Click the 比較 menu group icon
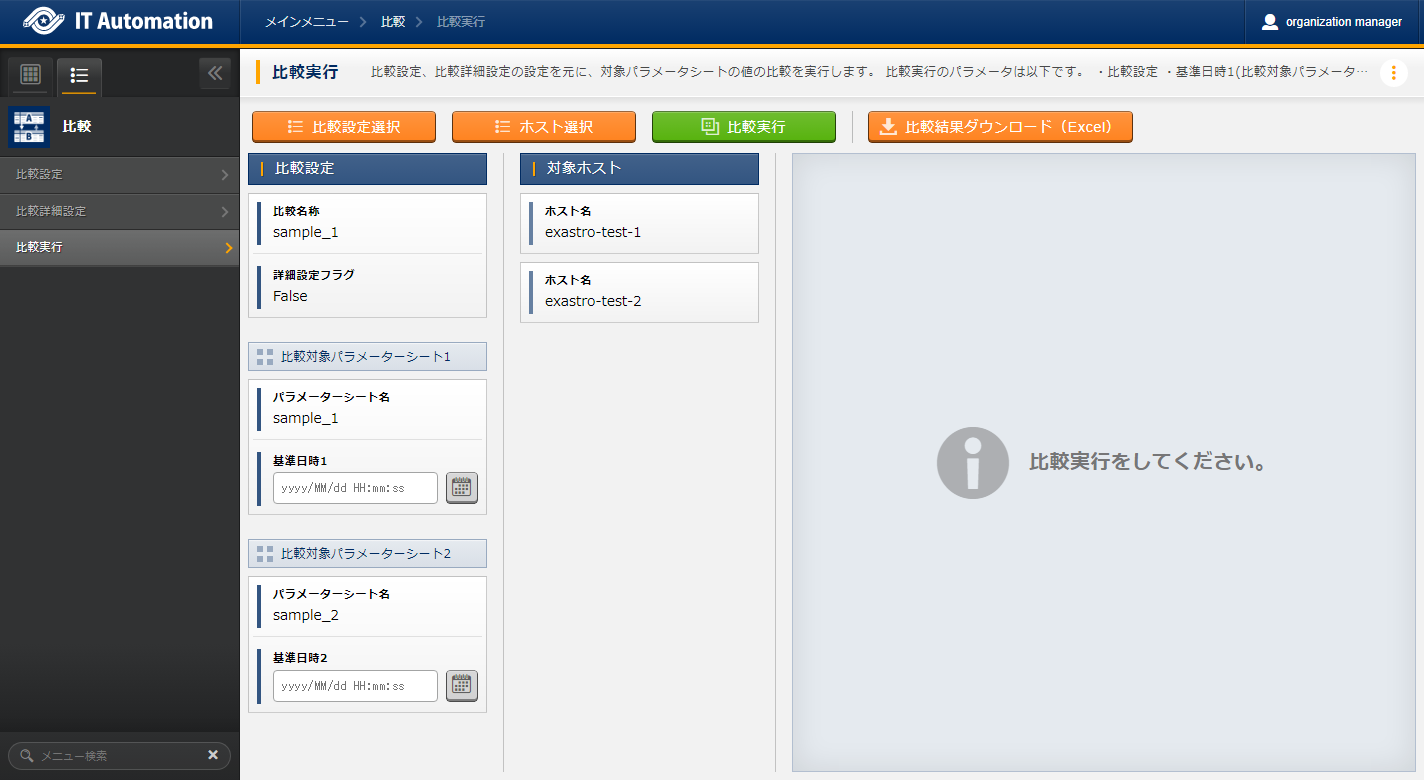This screenshot has width=1424, height=780. 29,127
